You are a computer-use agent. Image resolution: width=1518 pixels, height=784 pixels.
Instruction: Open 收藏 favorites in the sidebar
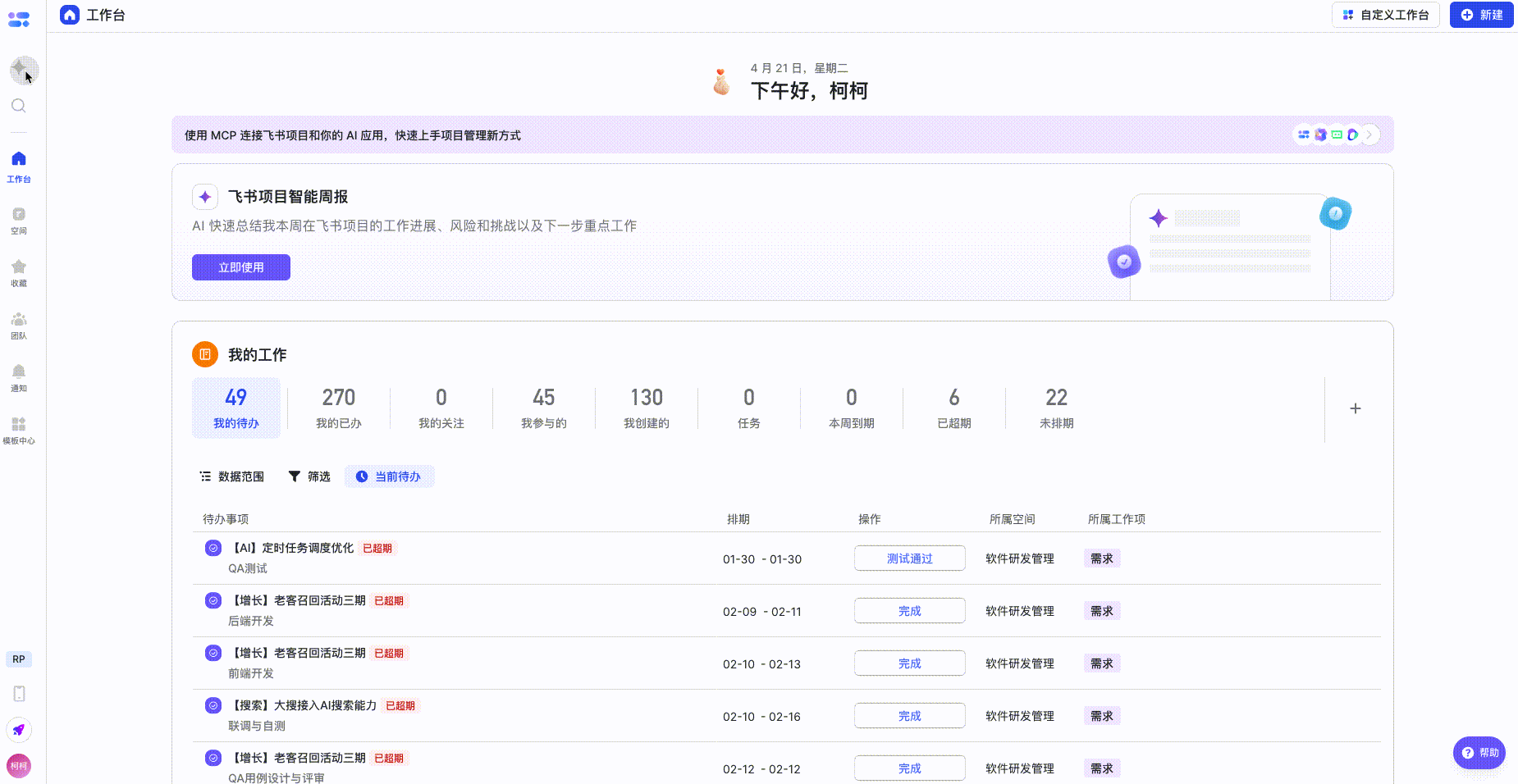19,272
